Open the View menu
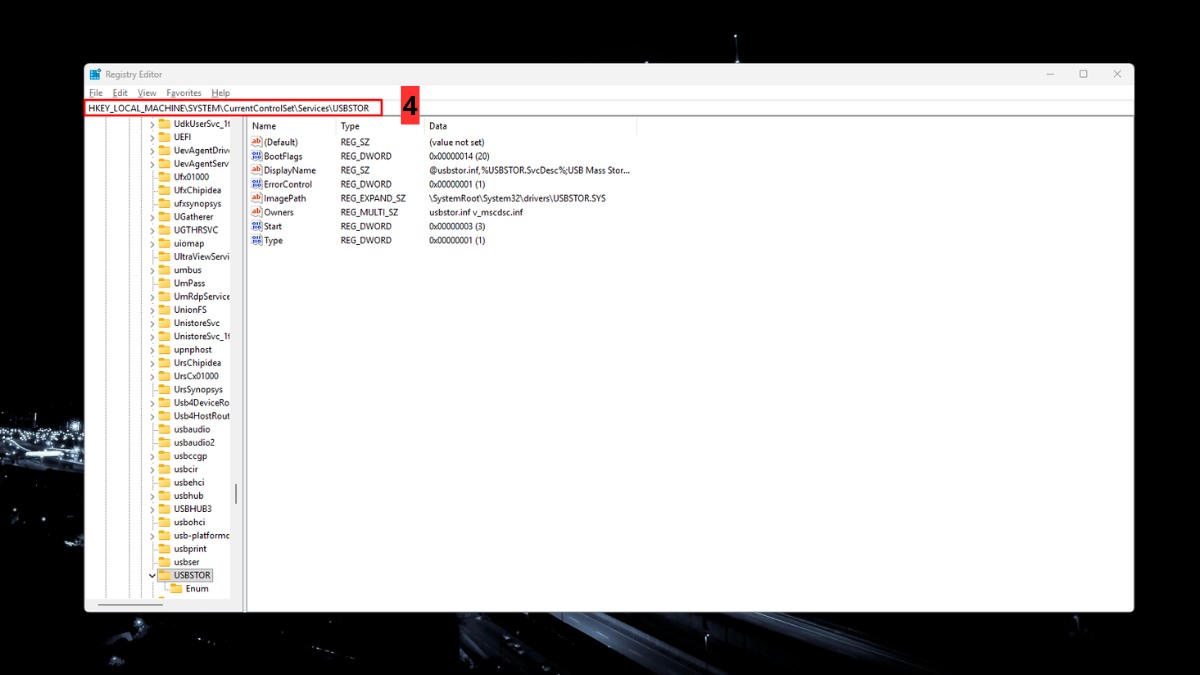This screenshot has width=1200, height=675. (147, 93)
